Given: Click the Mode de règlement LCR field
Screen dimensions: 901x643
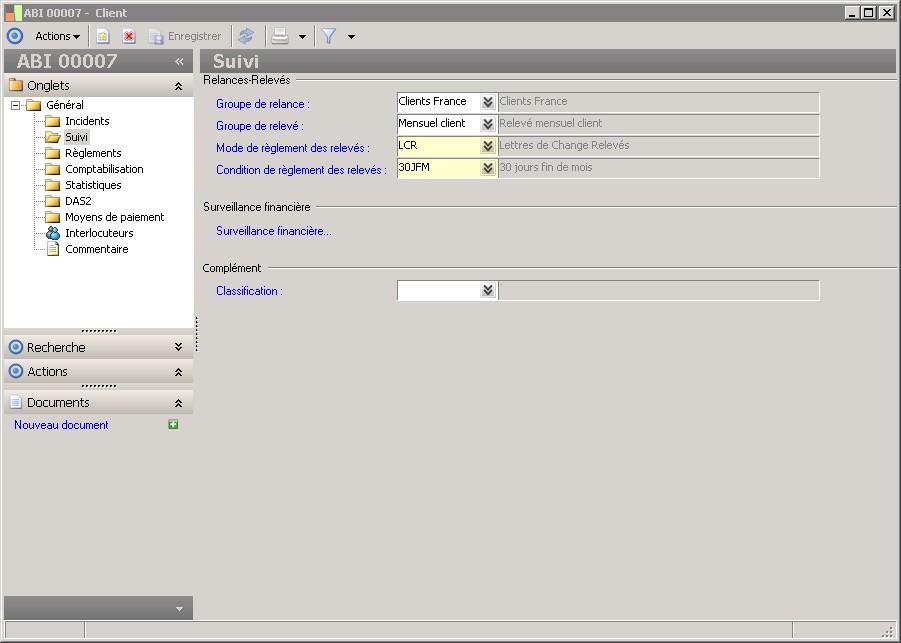Looking at the screenshot, I should tap(437, 146).
